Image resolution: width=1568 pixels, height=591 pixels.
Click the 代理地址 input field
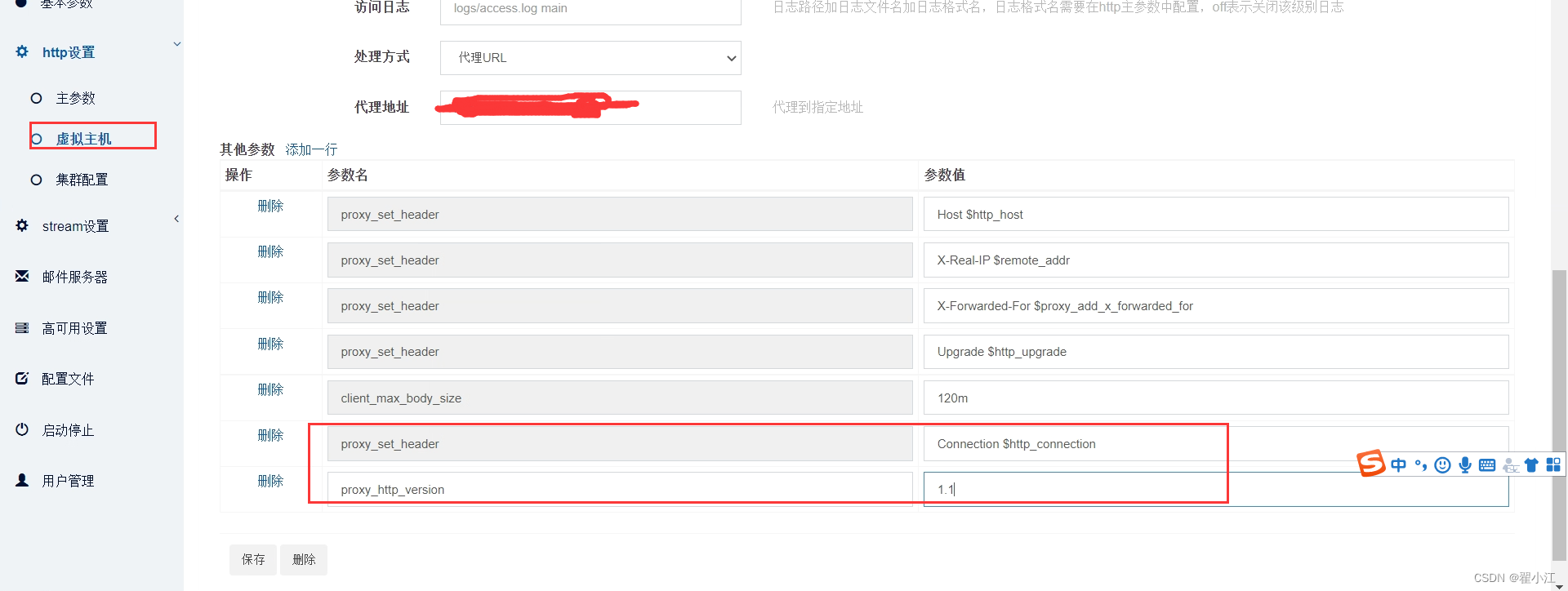tap(590, 108)
